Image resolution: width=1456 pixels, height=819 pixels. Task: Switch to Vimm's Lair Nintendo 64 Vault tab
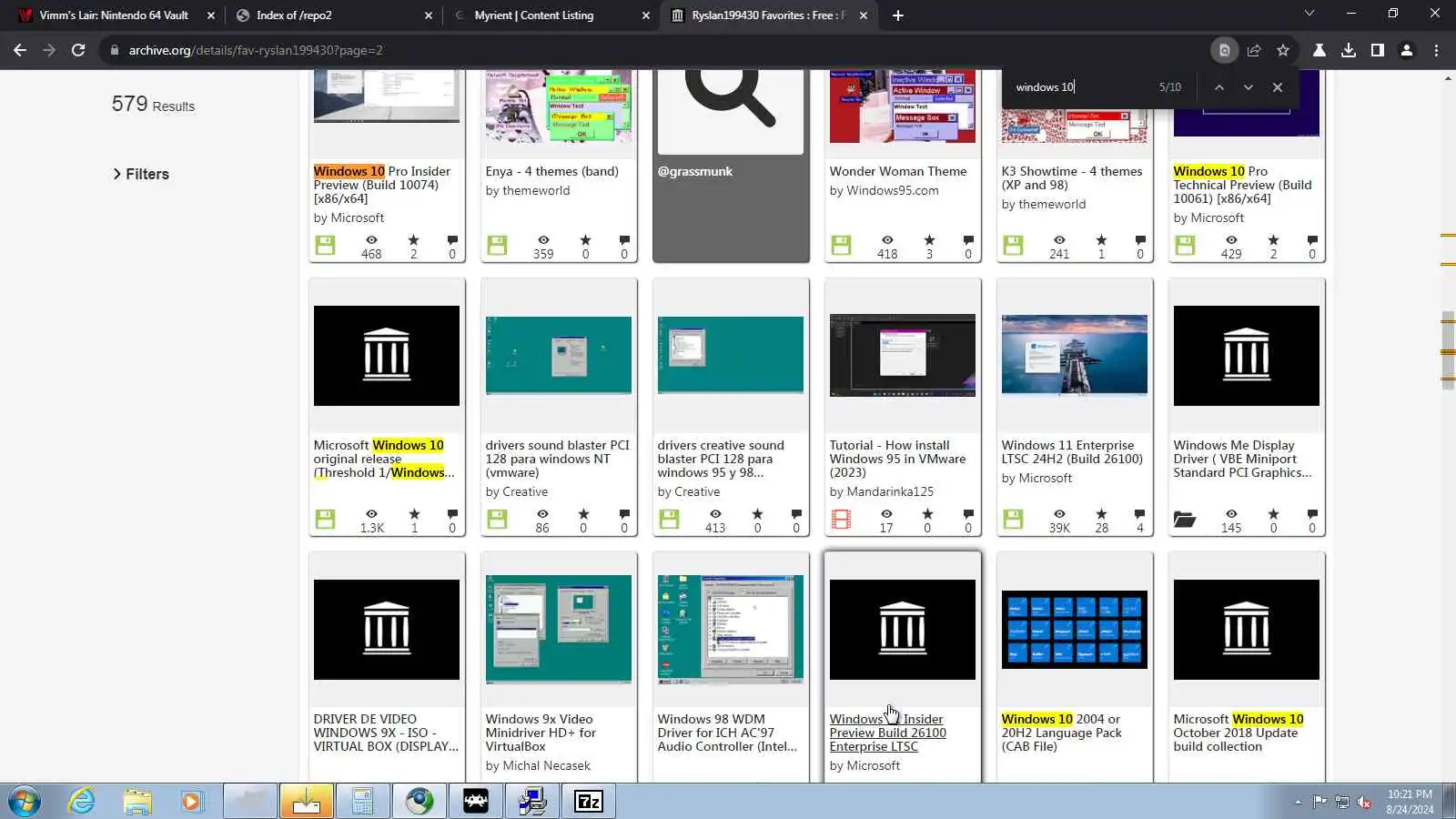[x=115, y=15]
